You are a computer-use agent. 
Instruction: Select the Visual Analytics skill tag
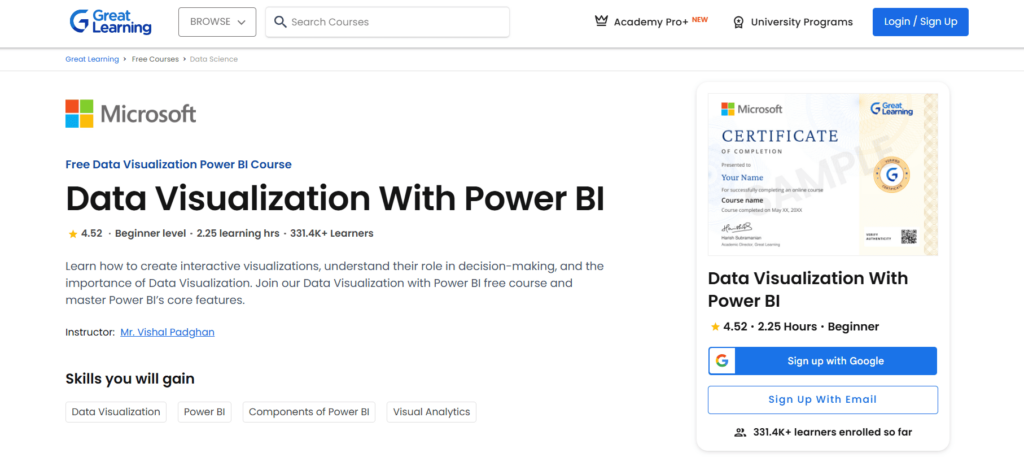[432, 412]
